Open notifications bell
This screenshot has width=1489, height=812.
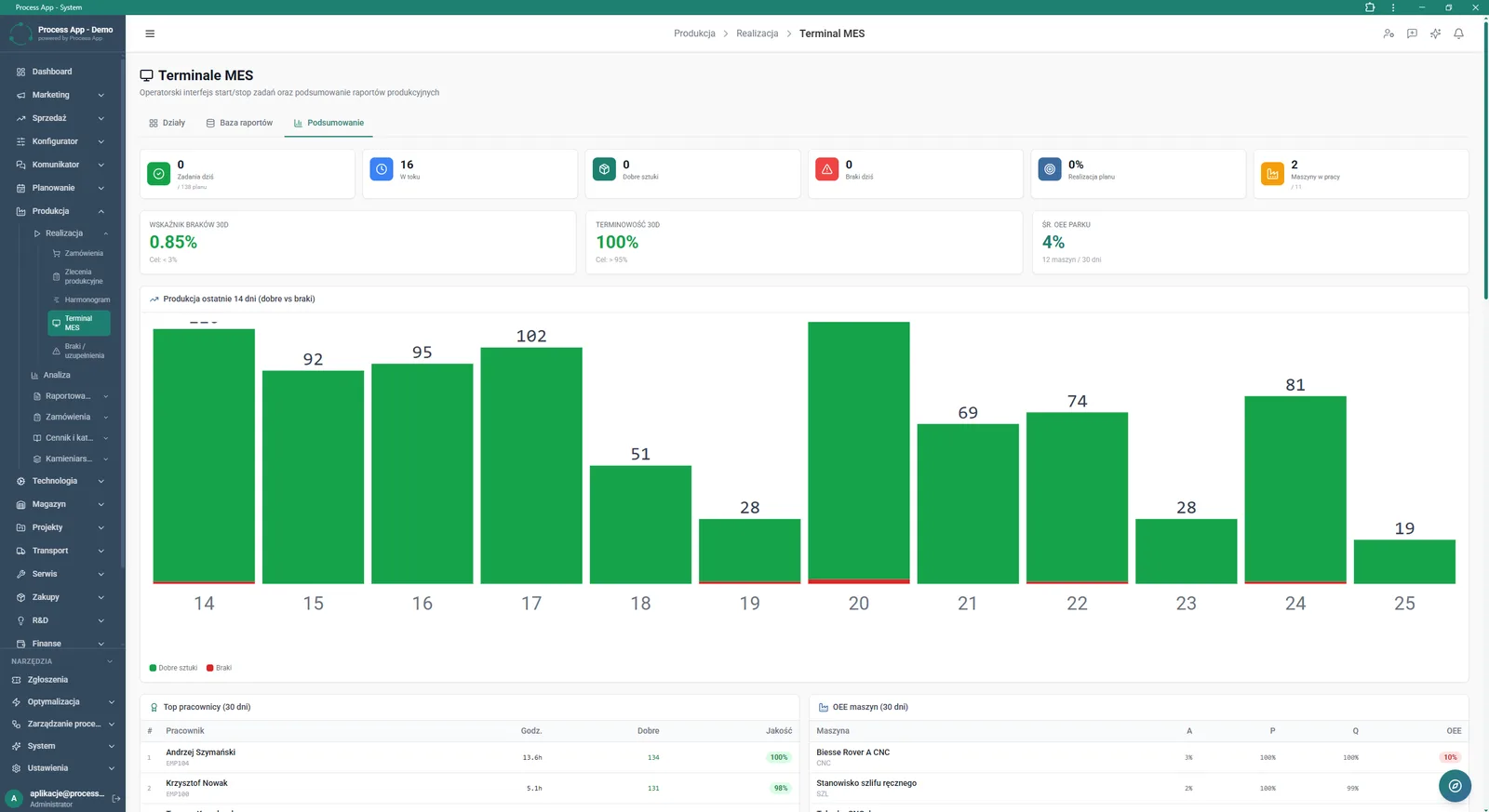(x=1458, y=33)
